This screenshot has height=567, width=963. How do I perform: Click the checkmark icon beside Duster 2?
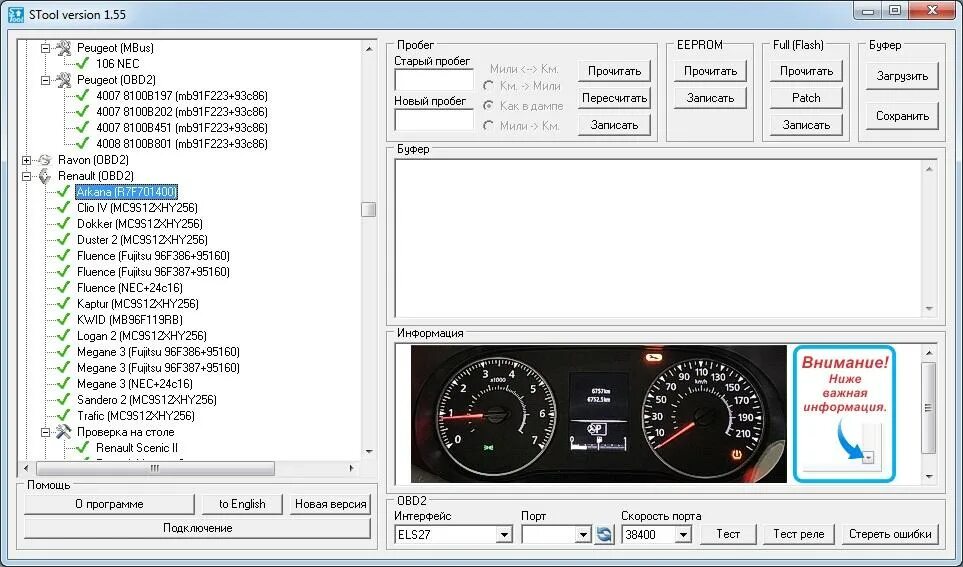click(63, 240)
